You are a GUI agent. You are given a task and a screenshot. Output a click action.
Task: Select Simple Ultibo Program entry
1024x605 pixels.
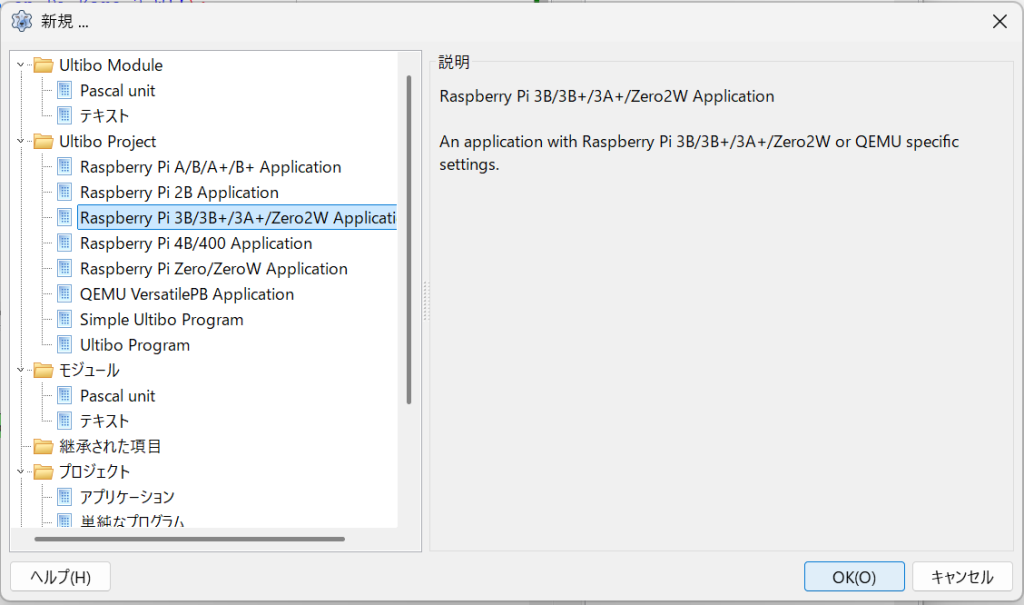(161, 319)
